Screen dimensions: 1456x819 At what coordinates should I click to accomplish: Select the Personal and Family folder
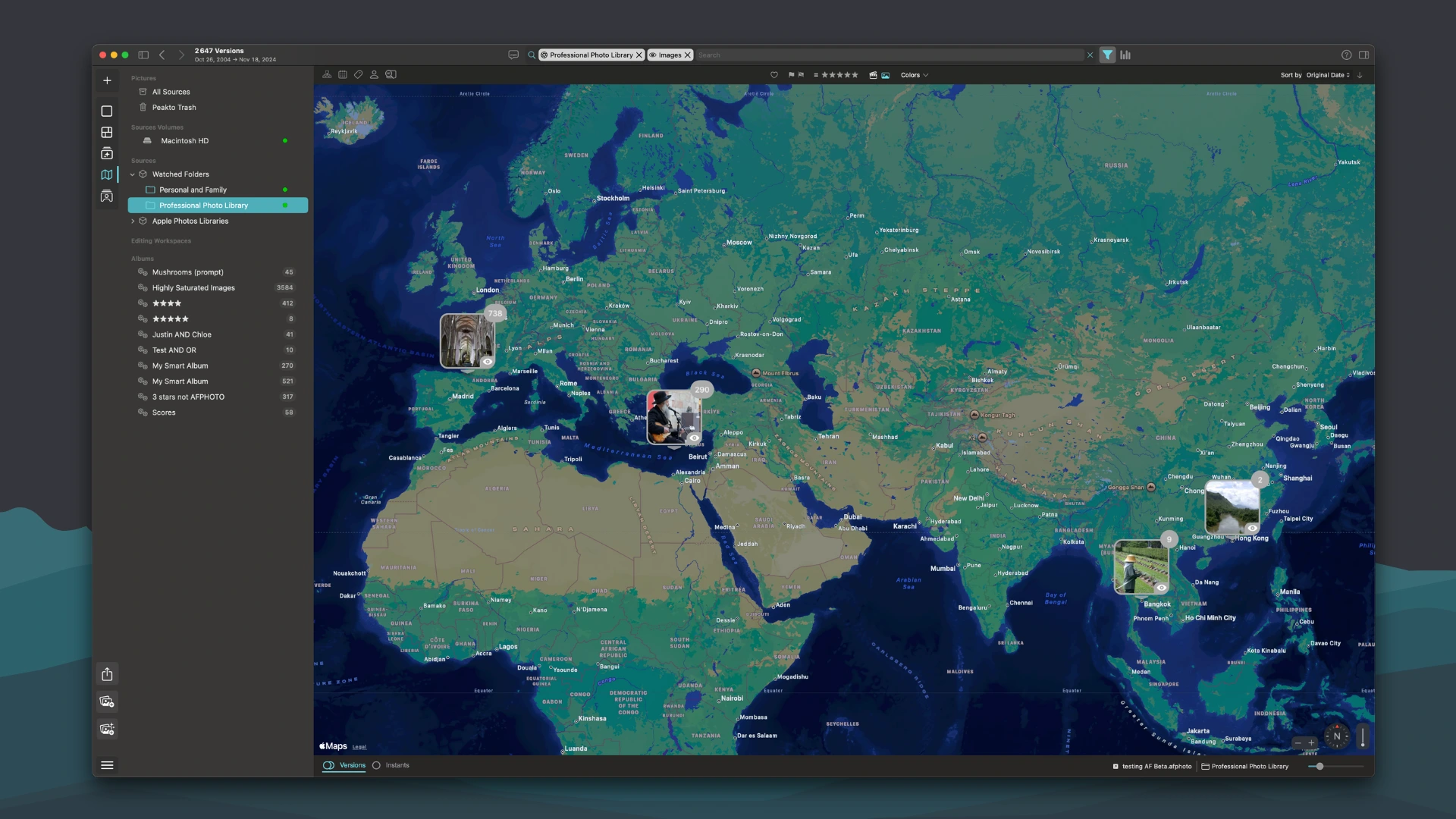point(218,190)
